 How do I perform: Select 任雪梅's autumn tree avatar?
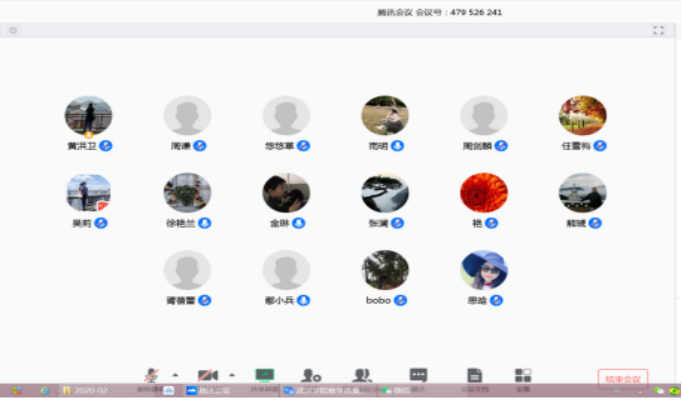tap(582, 116)
